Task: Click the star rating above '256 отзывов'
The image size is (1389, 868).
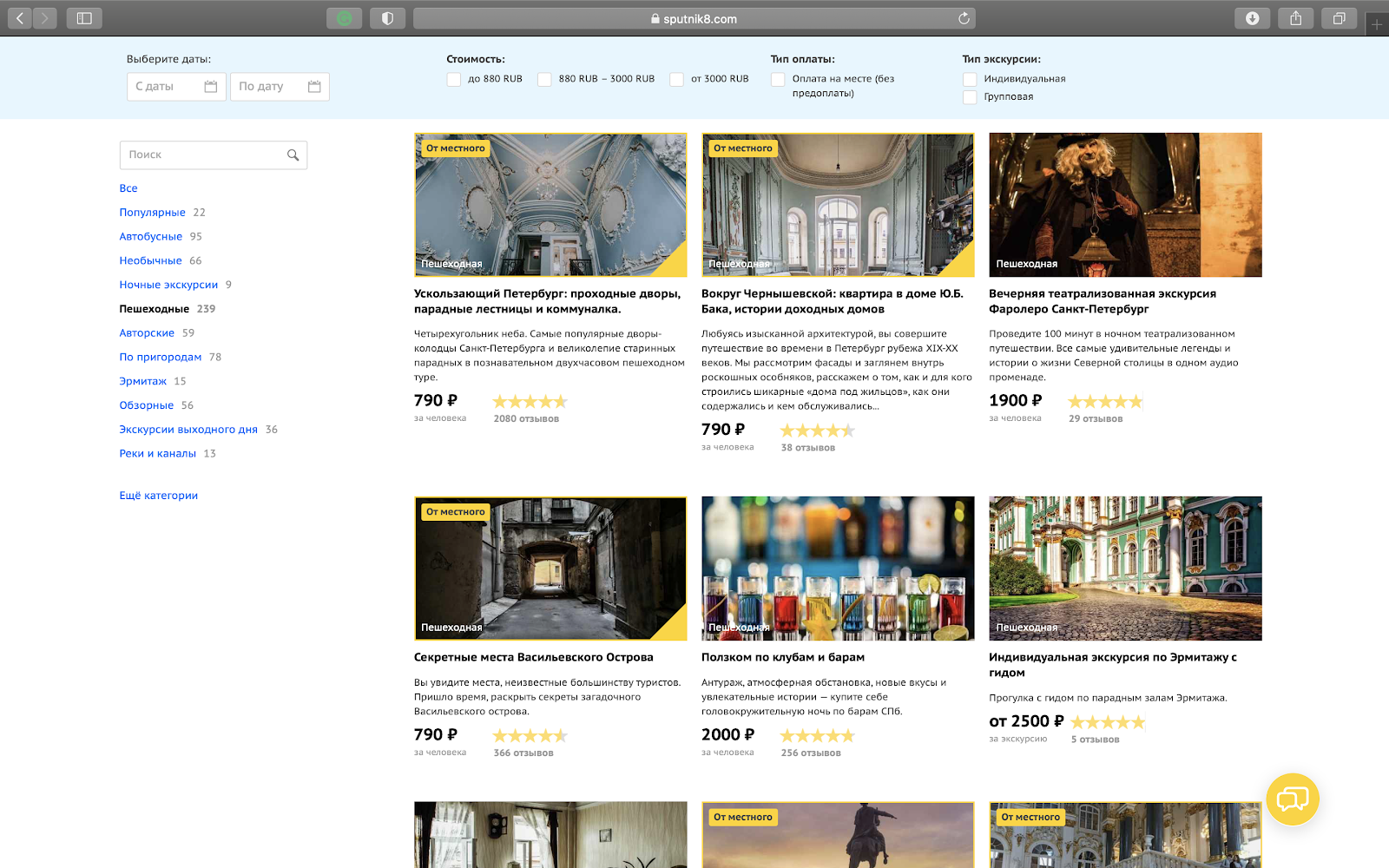Action: click(x=818, y=736)
